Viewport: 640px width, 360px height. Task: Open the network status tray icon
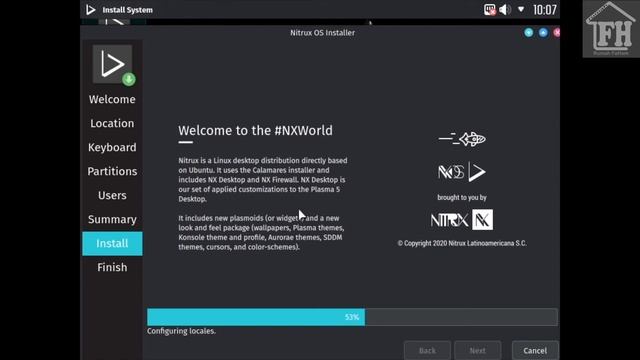click(489, 9)
